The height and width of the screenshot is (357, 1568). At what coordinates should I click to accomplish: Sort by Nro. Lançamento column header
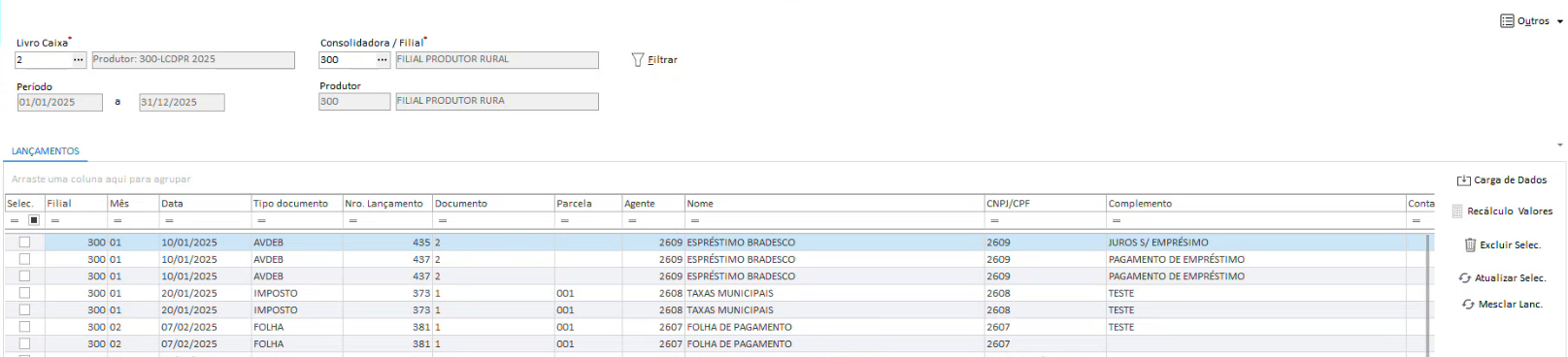point(388,204)
